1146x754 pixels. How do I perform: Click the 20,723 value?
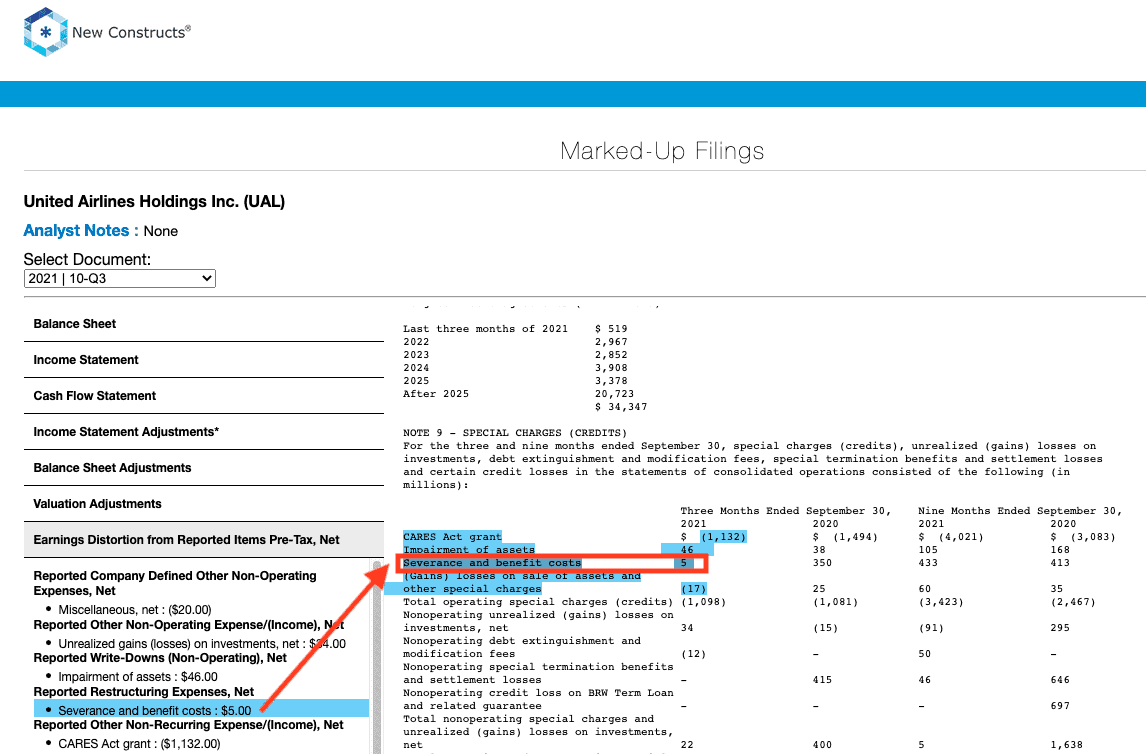(x=614, y=394)
